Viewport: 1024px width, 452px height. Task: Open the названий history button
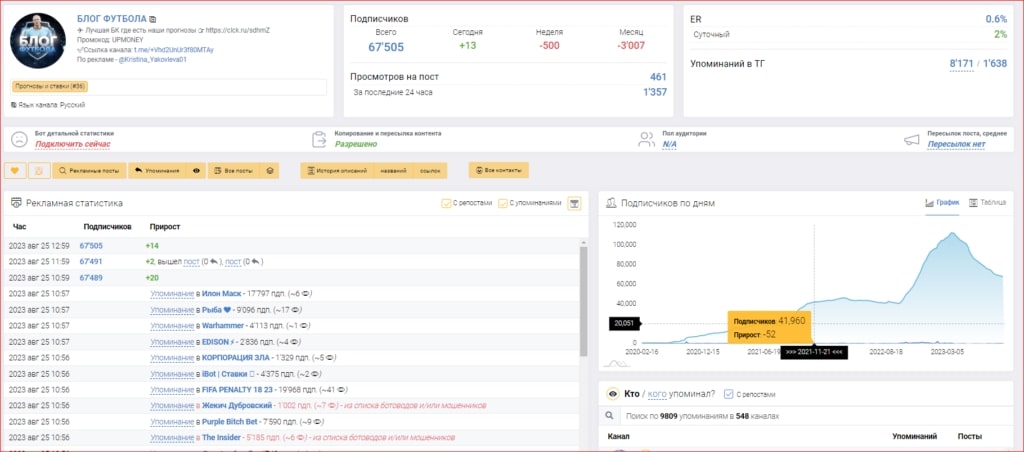(x=393, y=170)
